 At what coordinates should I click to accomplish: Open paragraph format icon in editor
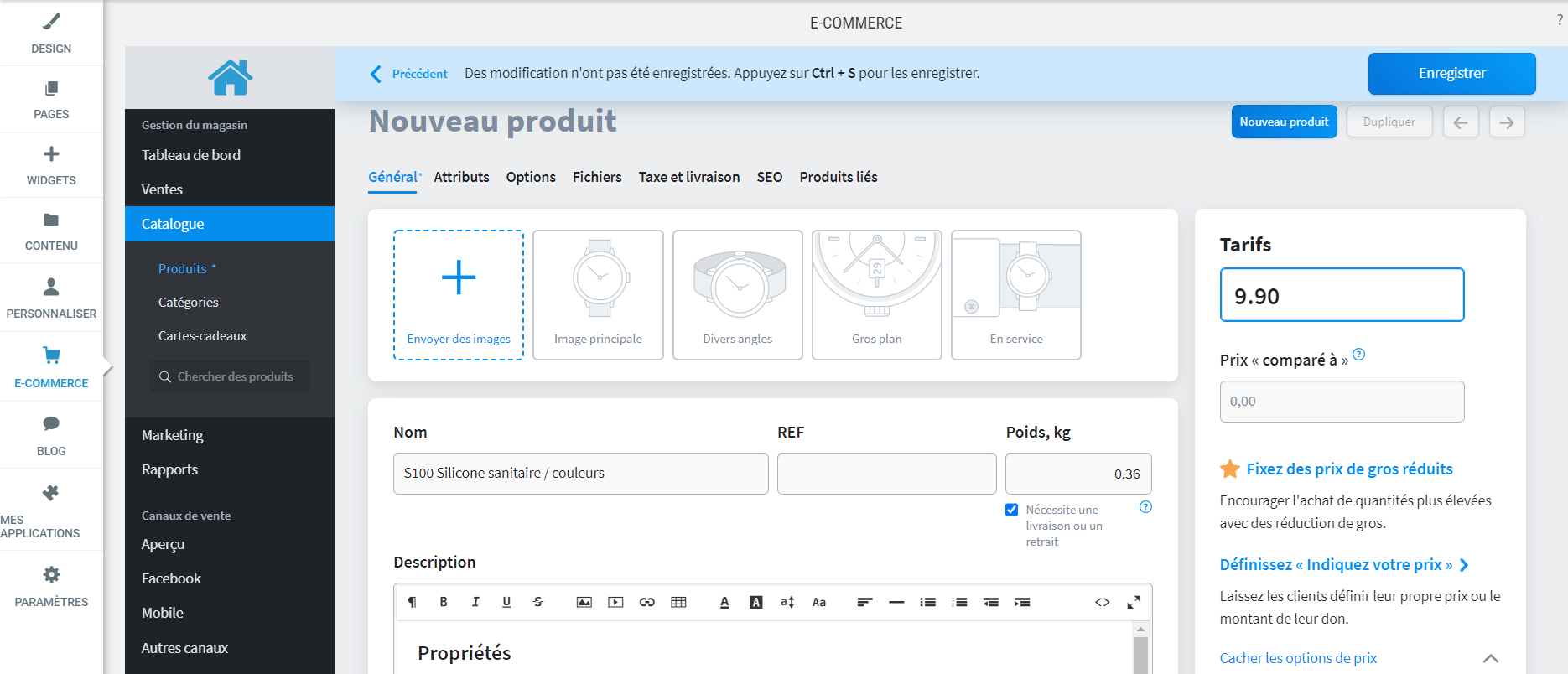(412, 602)
